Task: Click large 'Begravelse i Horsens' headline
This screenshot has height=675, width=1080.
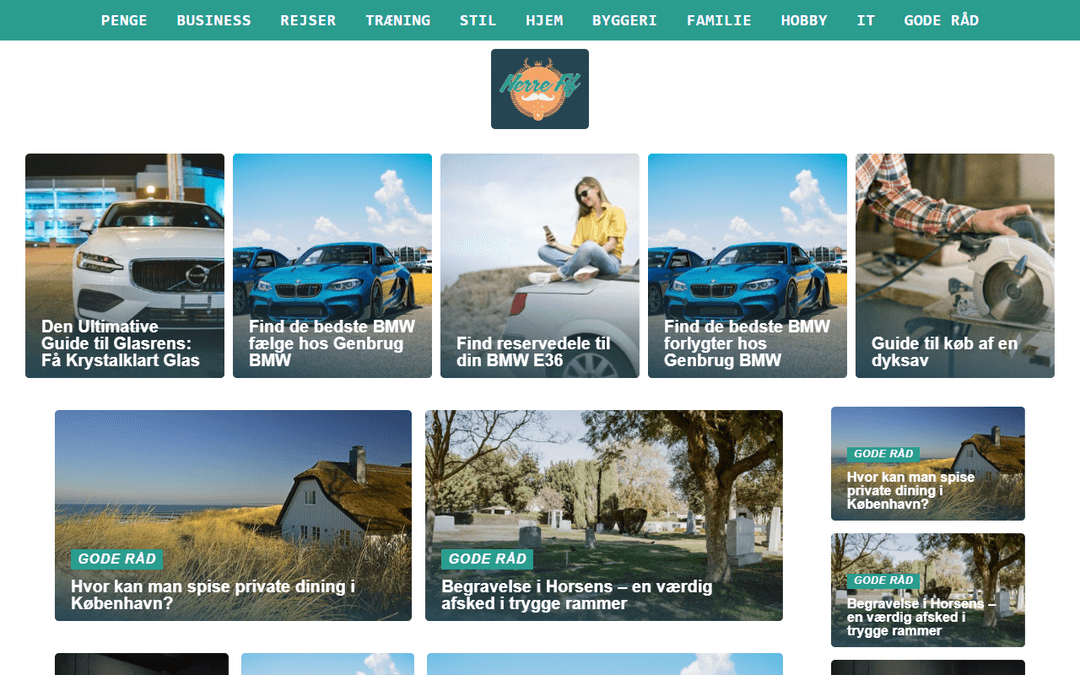Action: click(577, 594)
